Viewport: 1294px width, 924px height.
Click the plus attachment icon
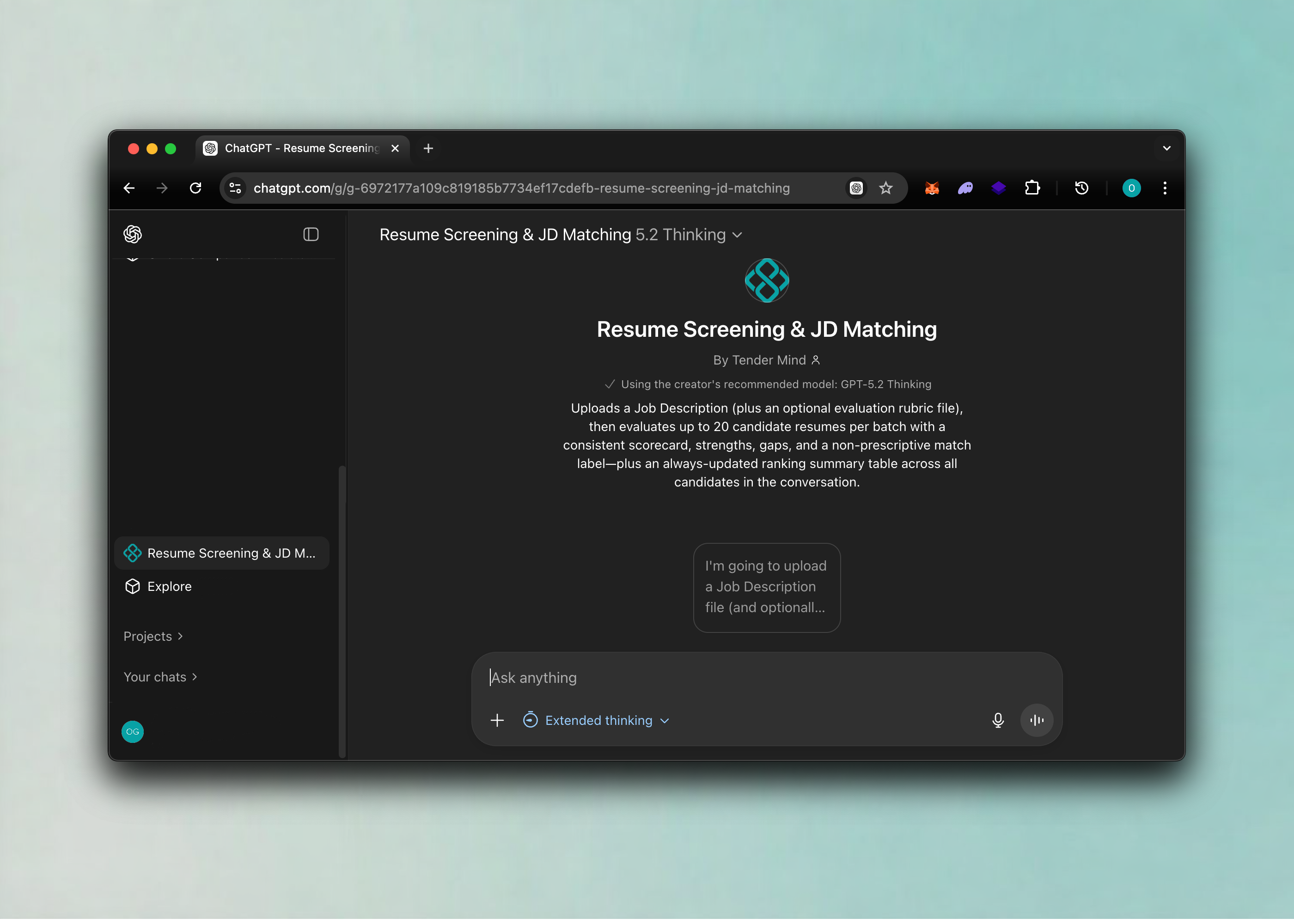pyautogui.click(x=497, y=720)
